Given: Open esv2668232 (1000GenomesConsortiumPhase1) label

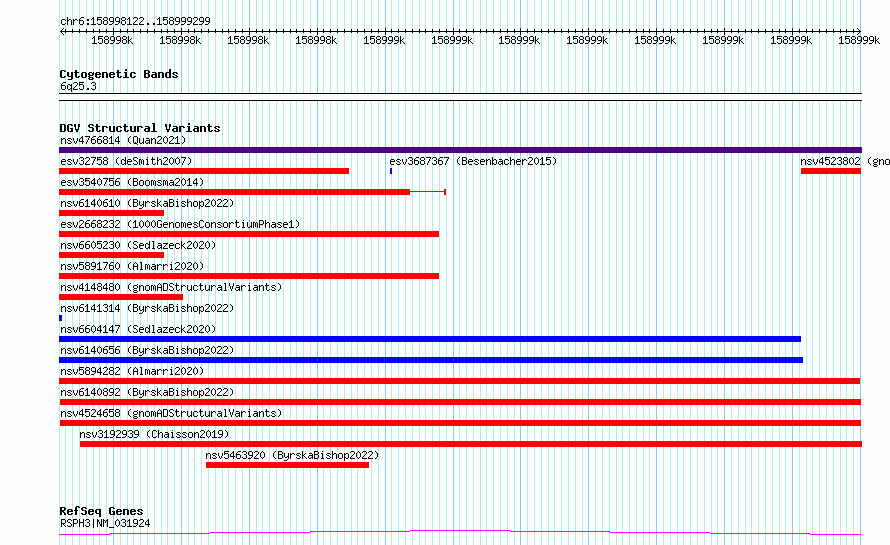Looking at the screenshot, I should (180, 224).
